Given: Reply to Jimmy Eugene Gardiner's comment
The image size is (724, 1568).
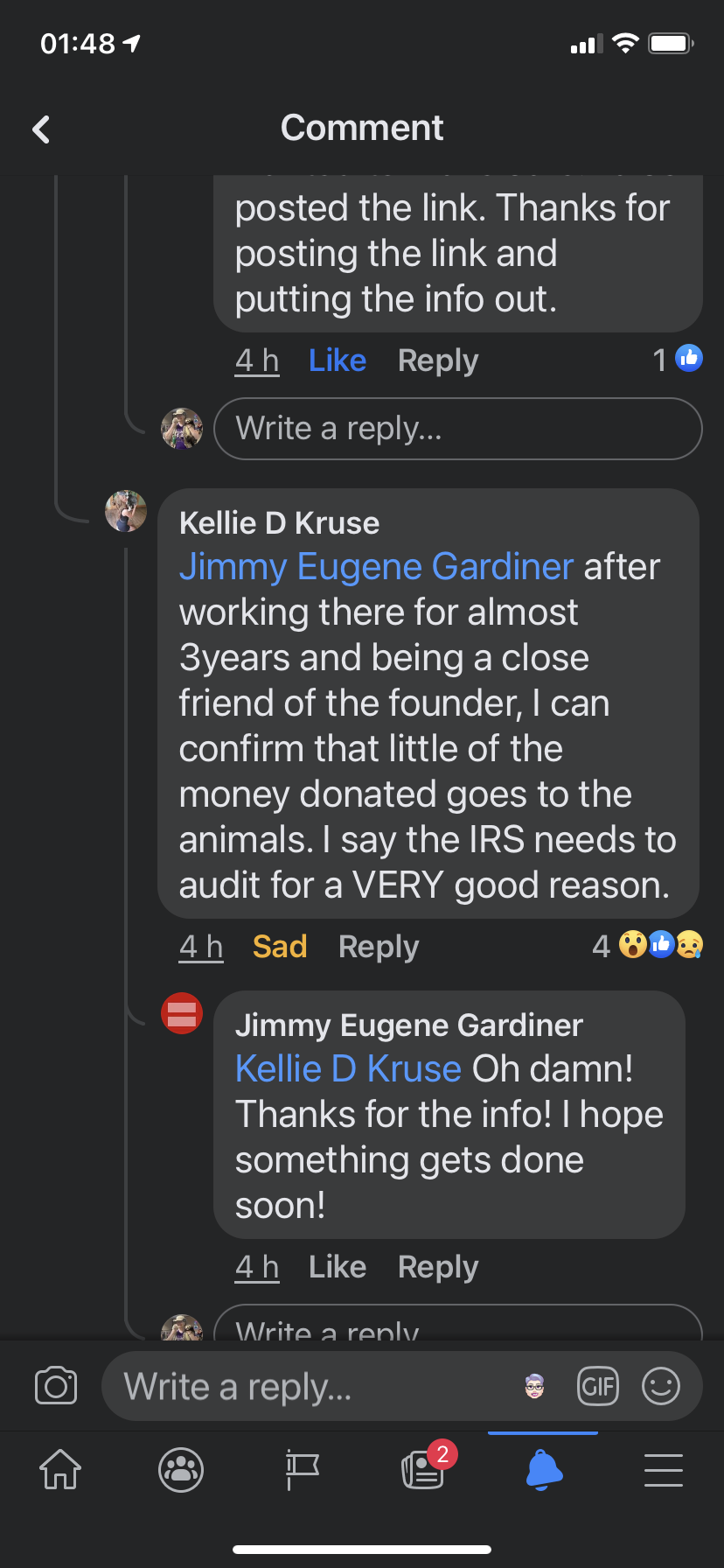Looking at the screenshot, I should pos(438,1267).
